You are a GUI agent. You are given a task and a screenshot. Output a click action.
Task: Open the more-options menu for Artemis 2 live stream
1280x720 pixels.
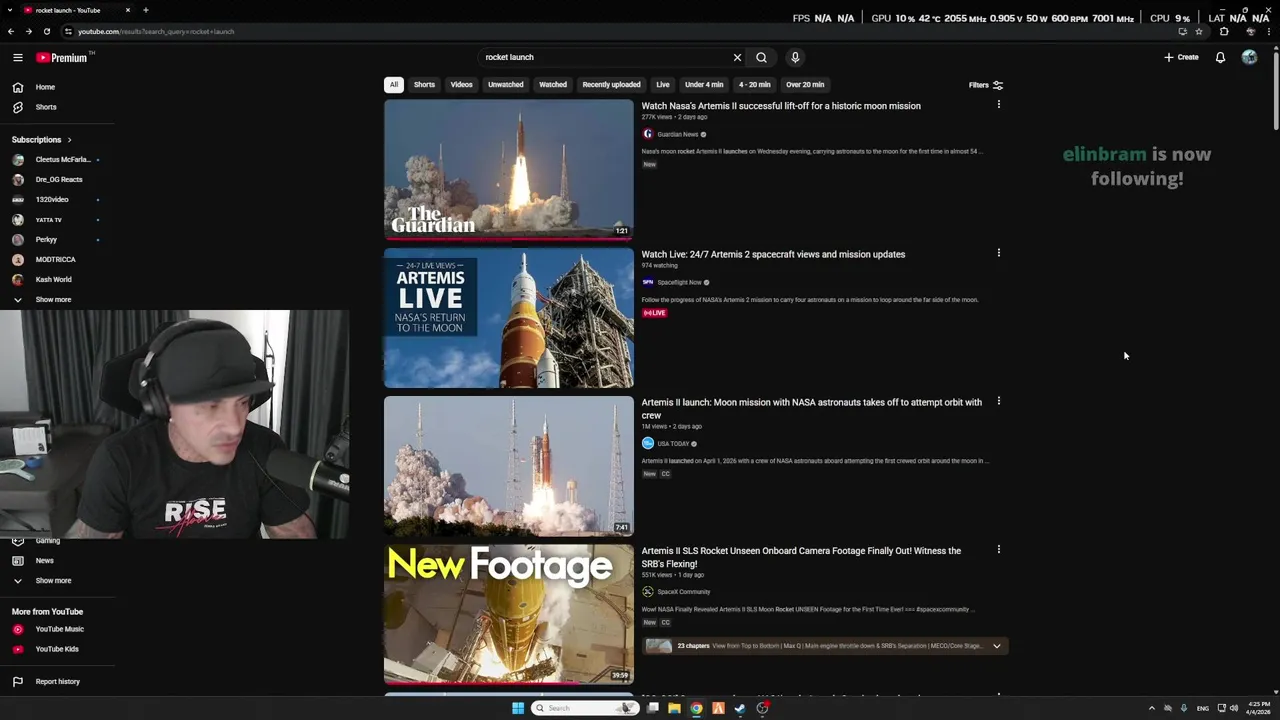click(x=998, y=253)
